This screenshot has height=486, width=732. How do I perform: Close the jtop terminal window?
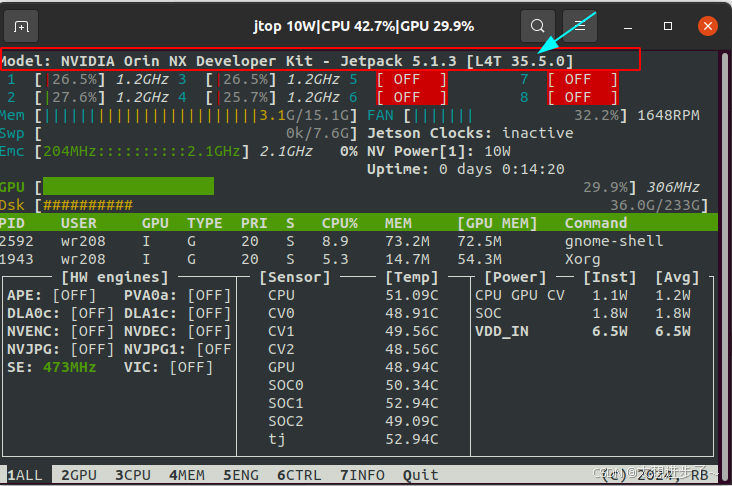(x=708, y=26)
